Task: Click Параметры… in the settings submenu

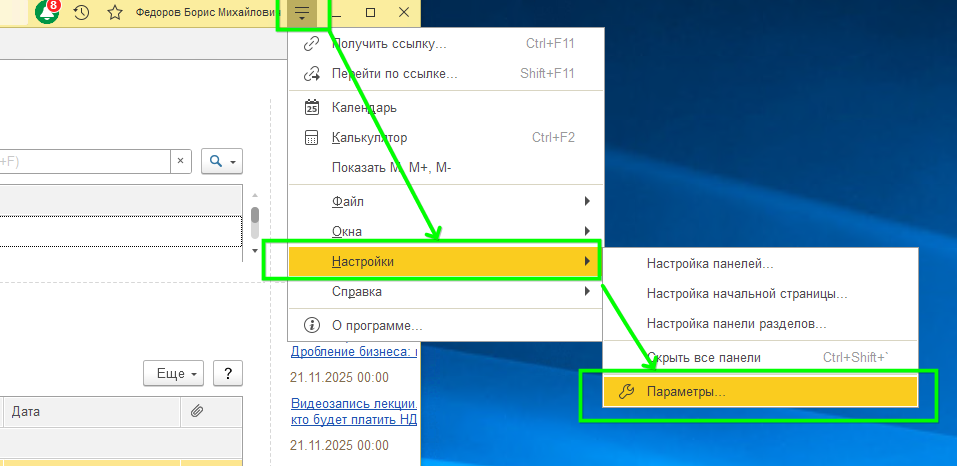Action: tap(686, 392)
